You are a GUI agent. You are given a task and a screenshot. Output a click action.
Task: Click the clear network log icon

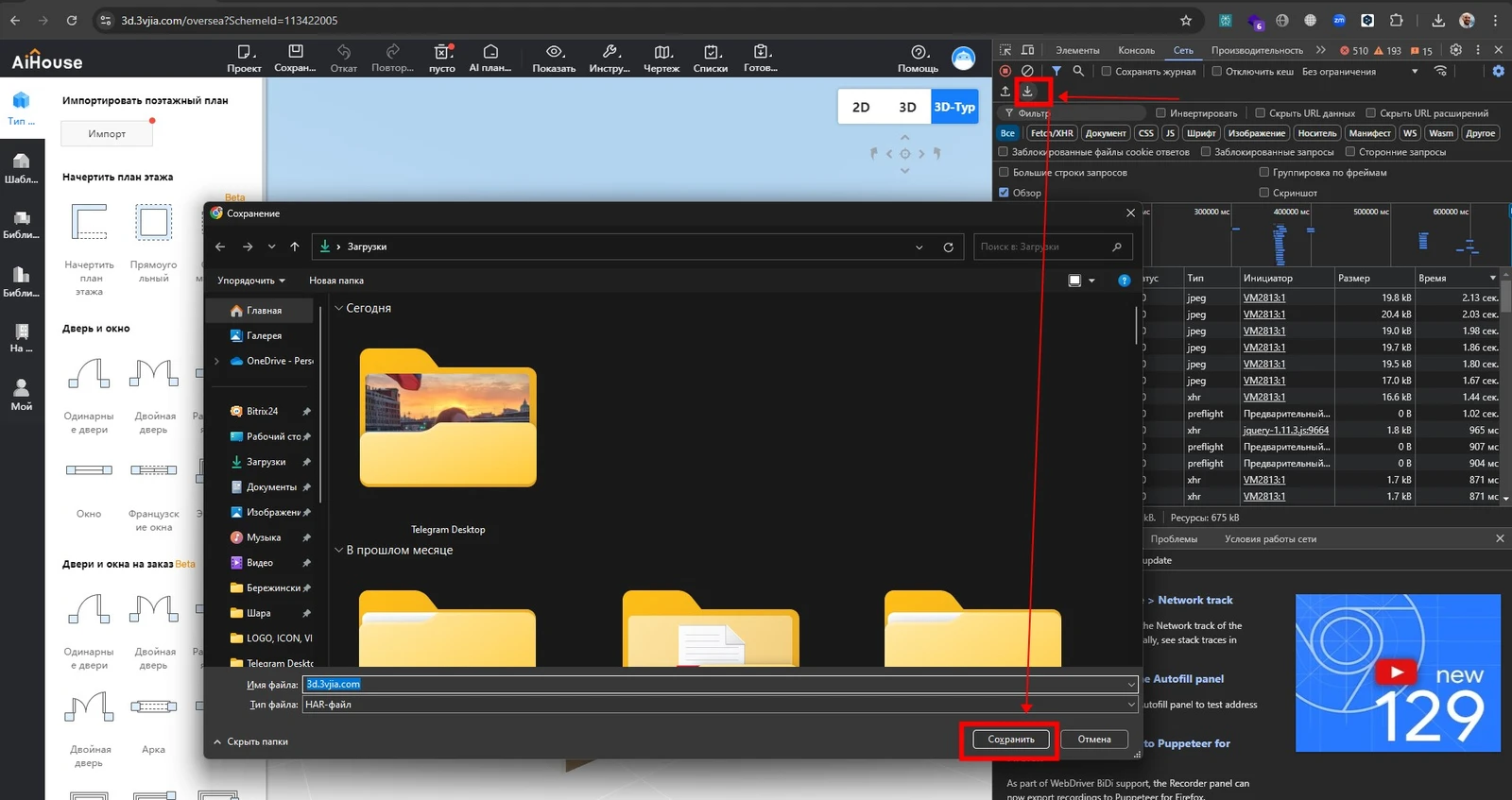click(1027, 71)
